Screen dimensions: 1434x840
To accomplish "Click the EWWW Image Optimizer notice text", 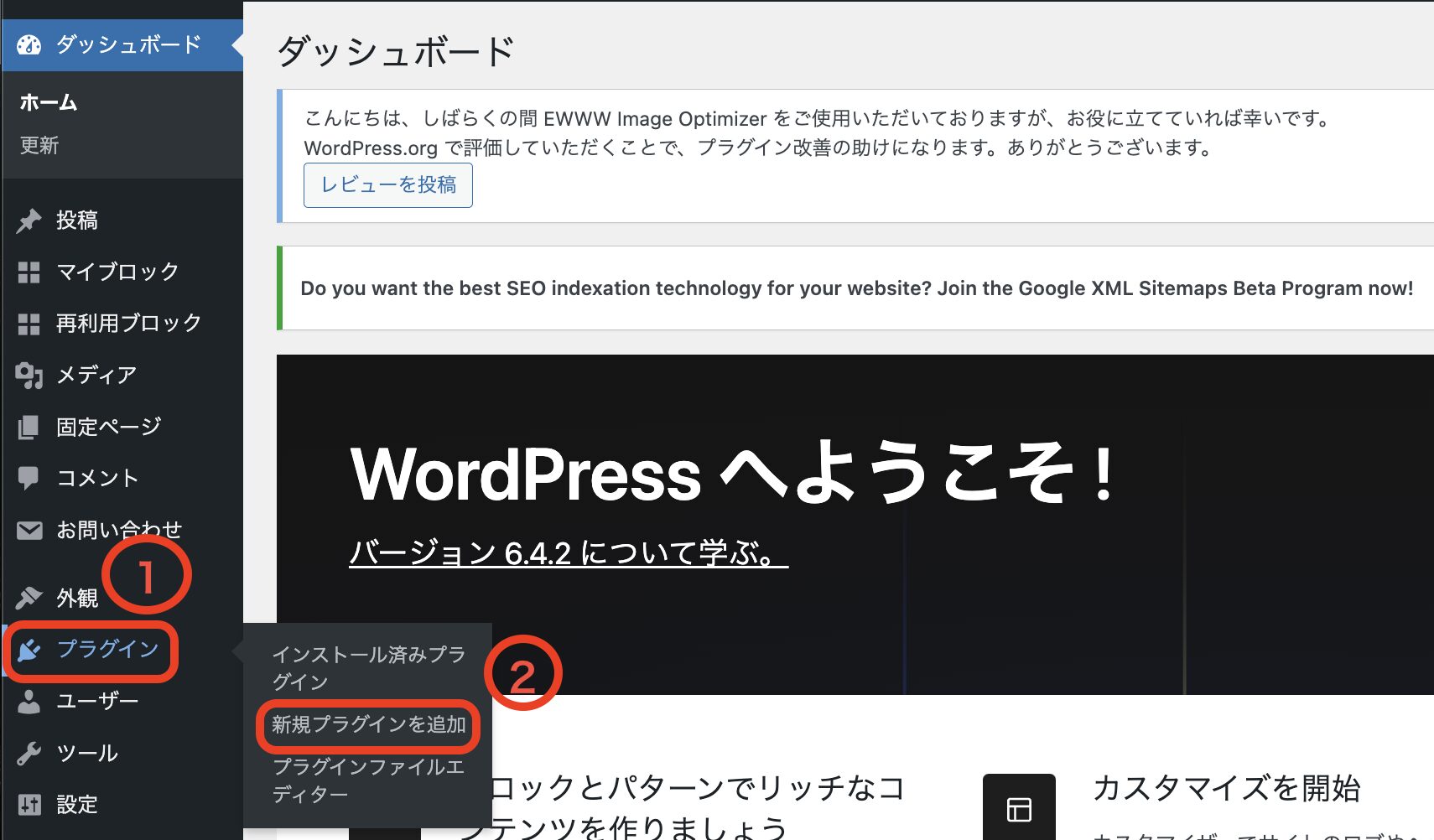I will coord(818,133).
